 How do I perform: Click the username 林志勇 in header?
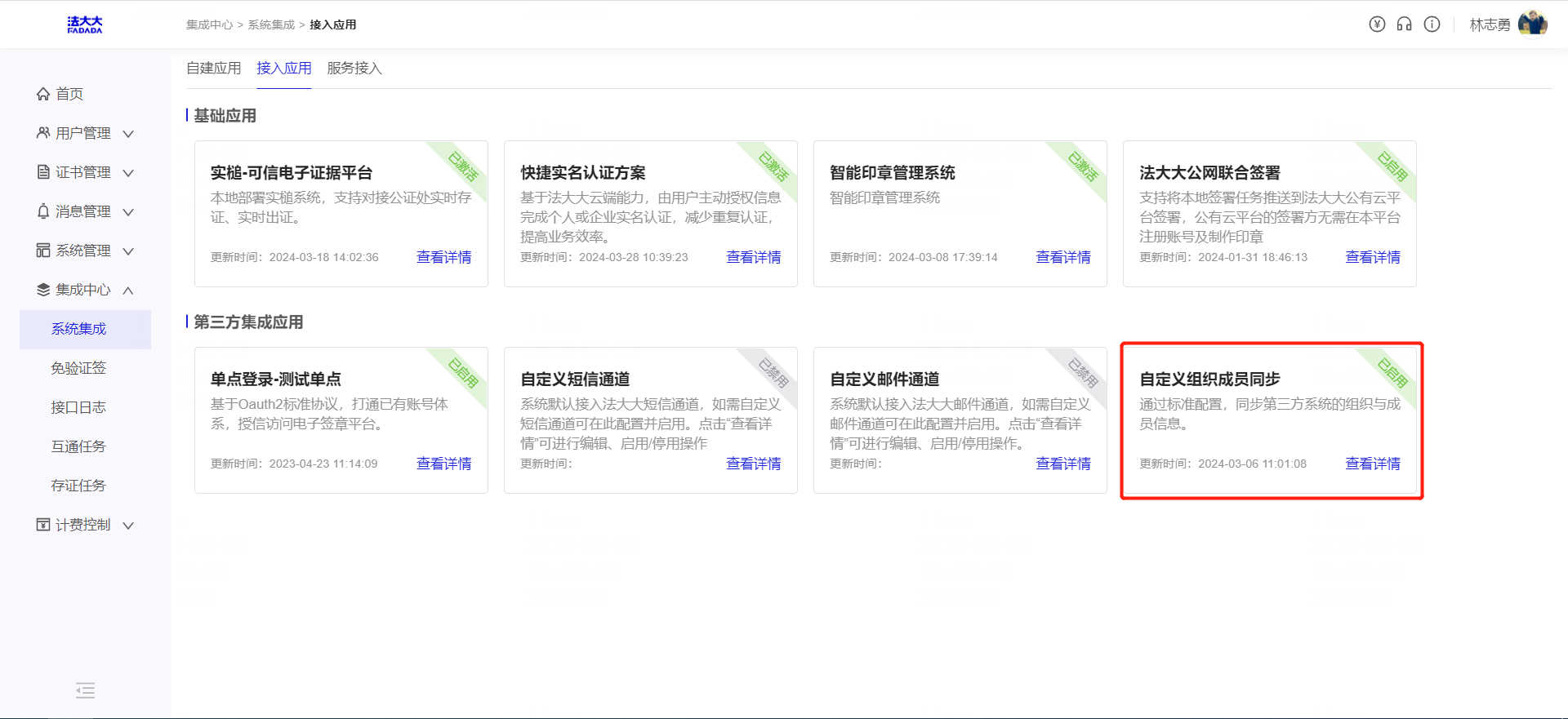pos(1490,25)
